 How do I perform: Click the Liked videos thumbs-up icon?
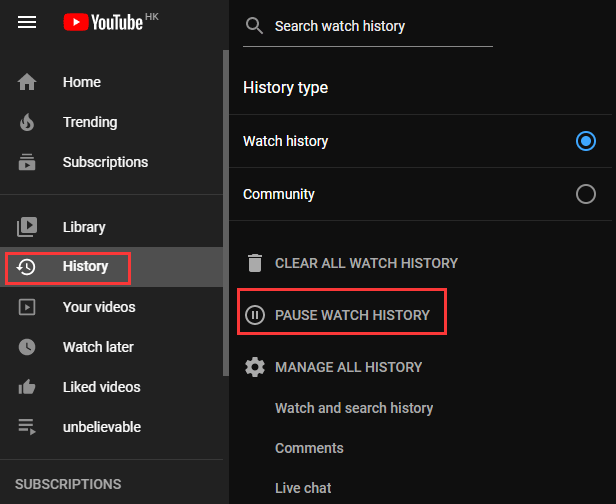pos(27,387)
